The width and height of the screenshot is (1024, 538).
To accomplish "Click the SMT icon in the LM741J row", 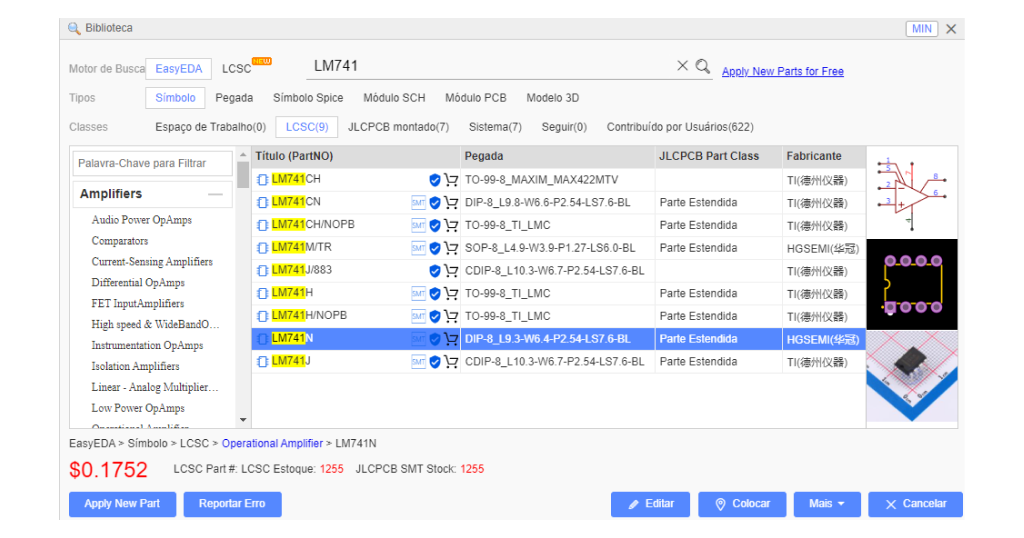I will click(419, 362).
